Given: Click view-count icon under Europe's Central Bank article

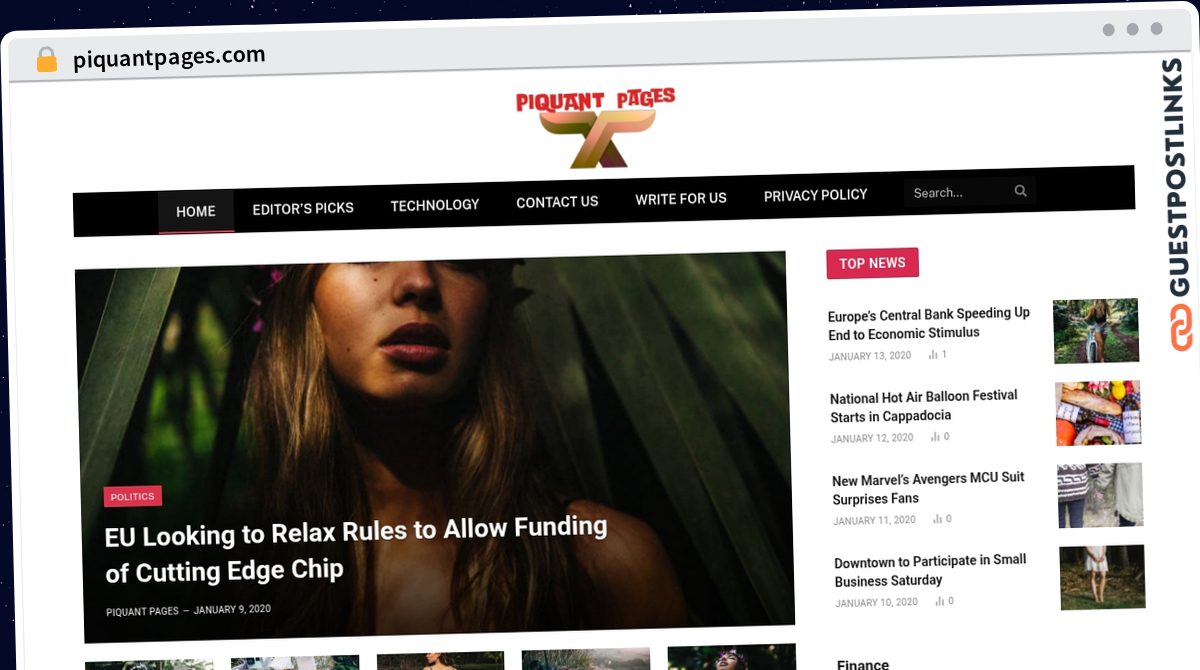Looking at the screenshot, I should pyautogui.click(x=933, y=355).
